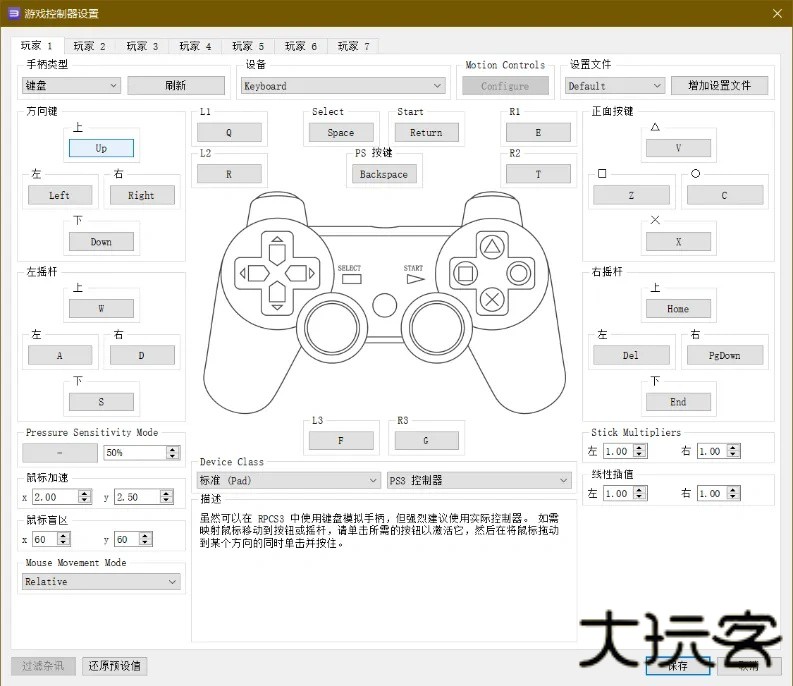Image resolution: width=793 pixels, height=686 pixels.
Task: Click the Select mapping button Space
Action: [341, 133]
